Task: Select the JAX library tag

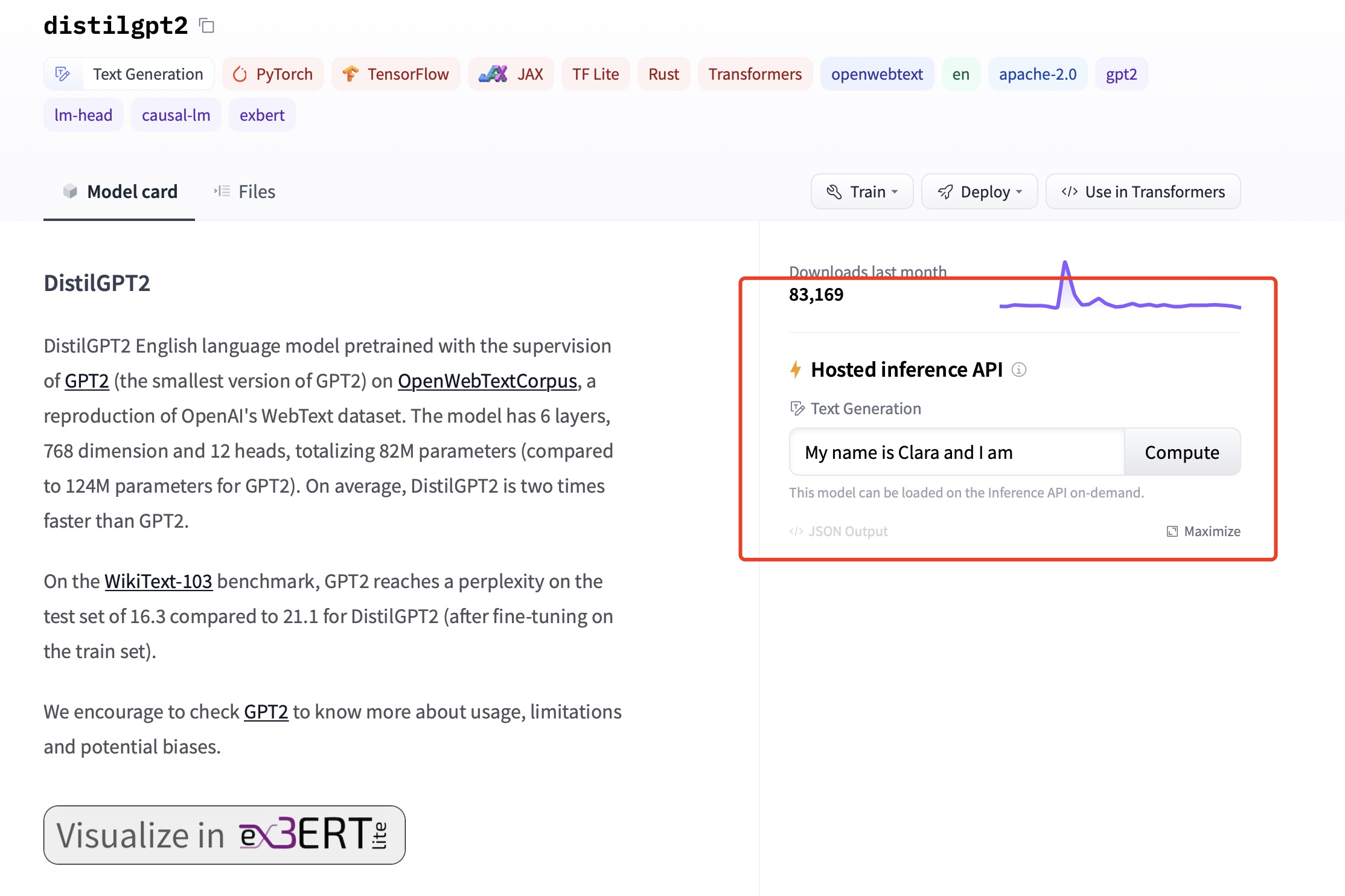Action: point(511,74)
